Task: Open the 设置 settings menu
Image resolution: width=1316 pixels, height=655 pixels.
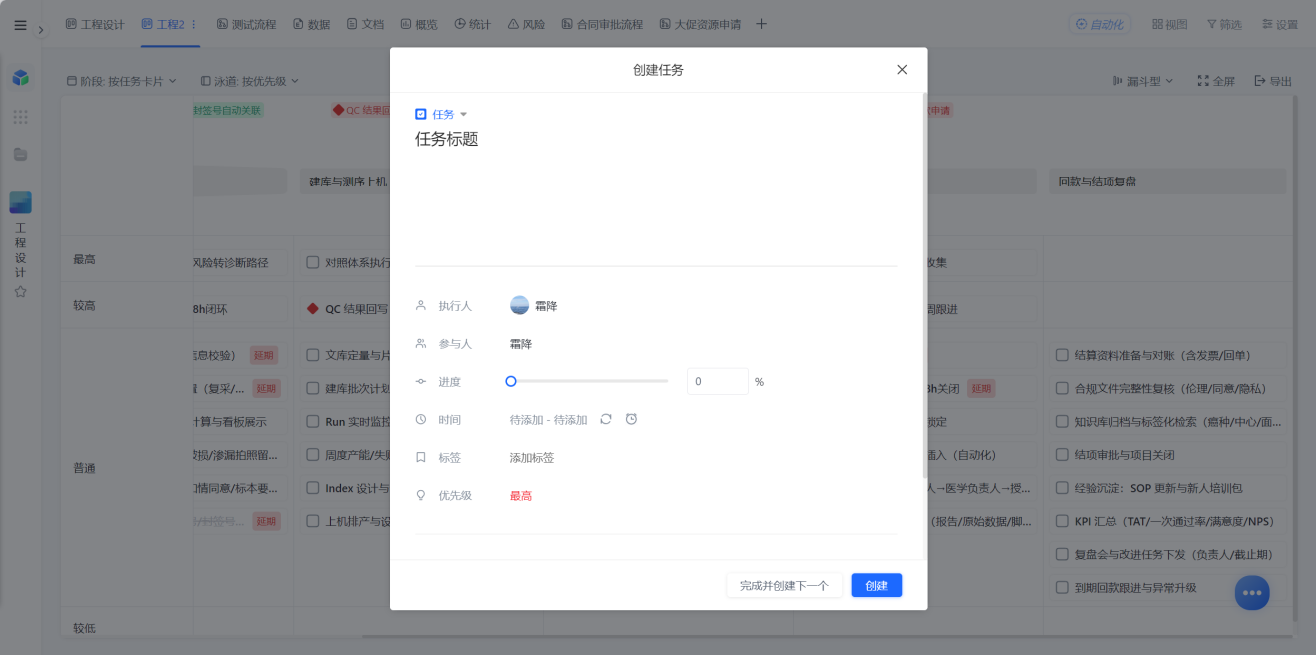Action: (x=1280, y=24)
